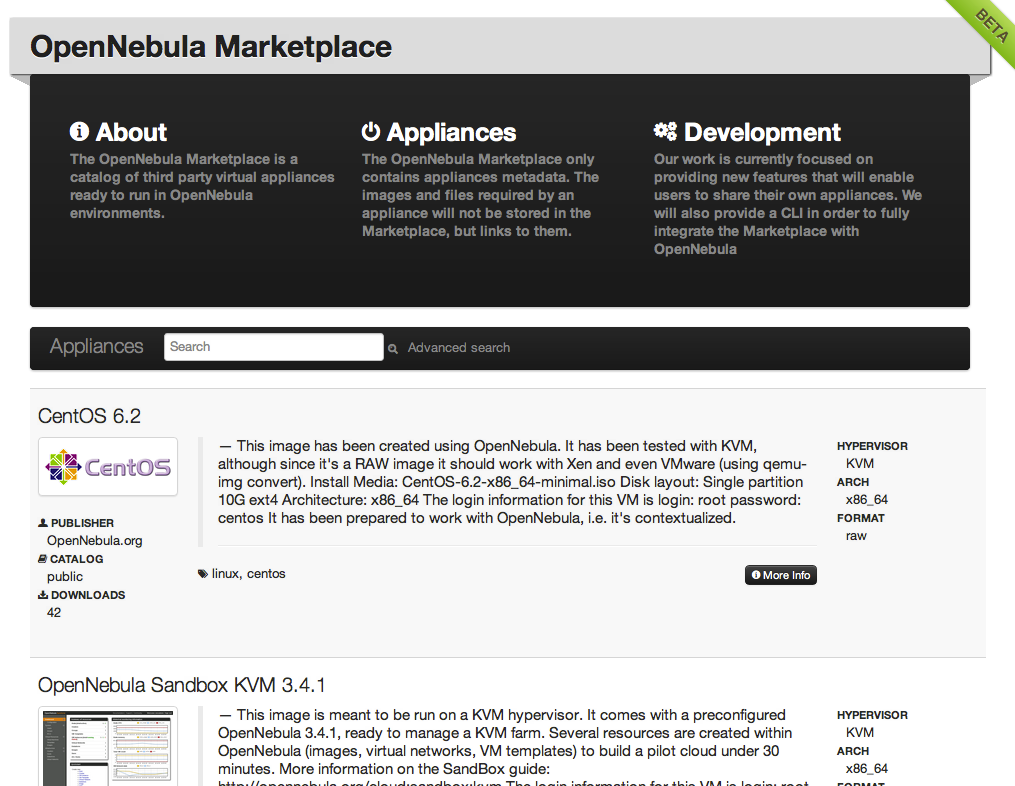The image size is (1015, 786).
Task: Click publisher value OpenNebula.org
Action: click(x=95, y=541)
